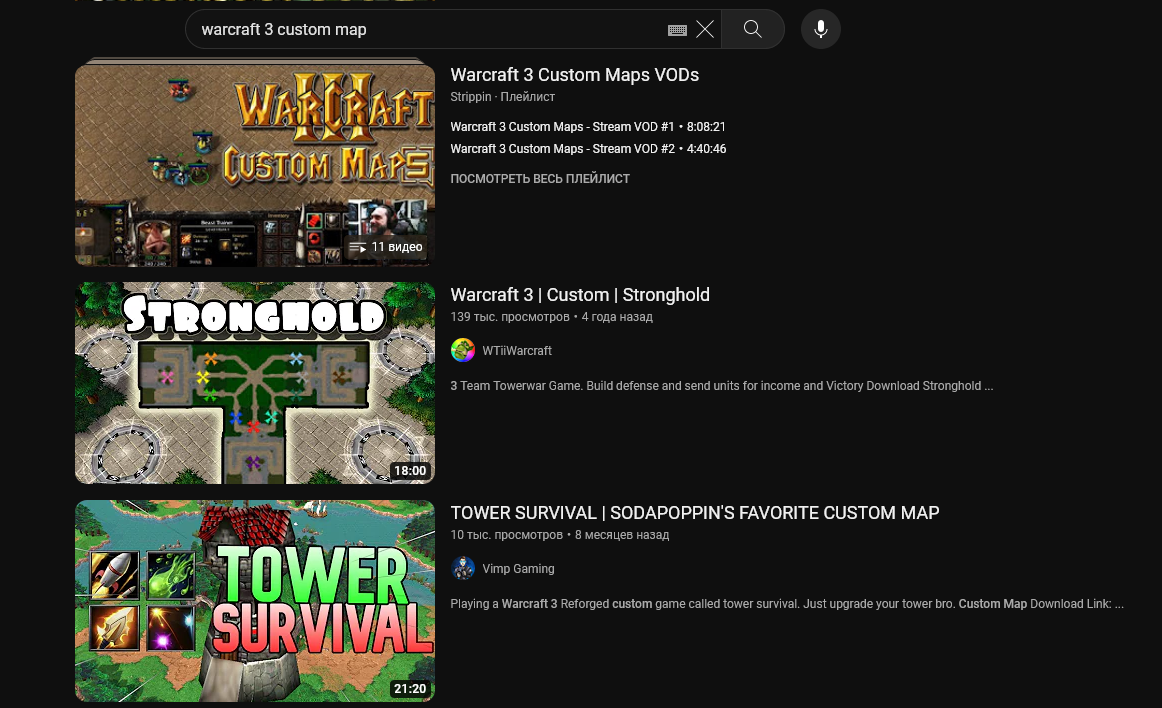1162x708 pixels.
Task: Open the WTiiWarcraft channel name link
Action: [517, 351]
